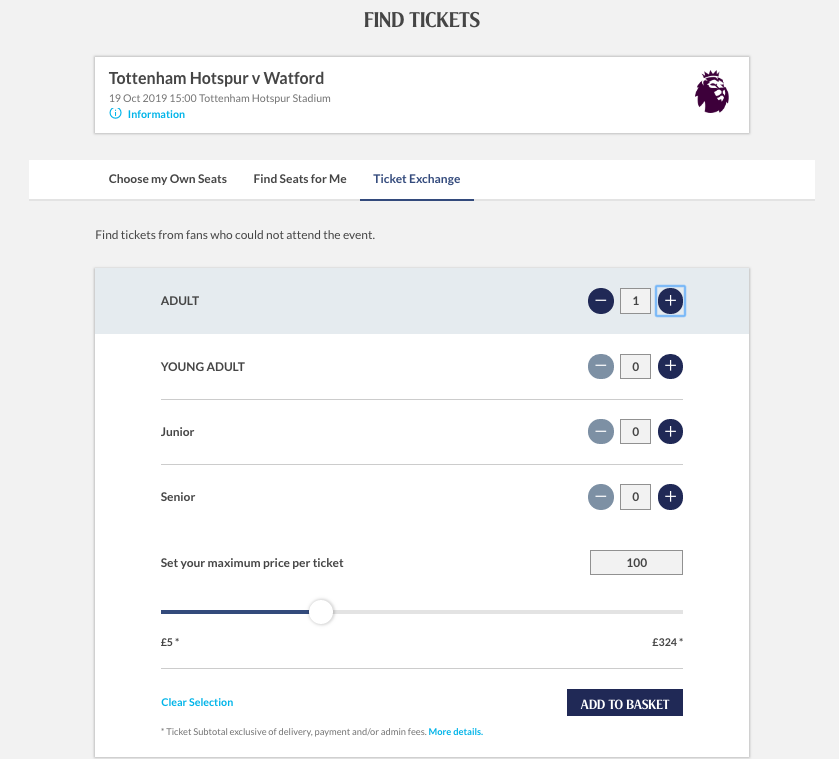The image size is (839, 759).
Task: Add one Senior ticket
Action: (x=671, y=497)
